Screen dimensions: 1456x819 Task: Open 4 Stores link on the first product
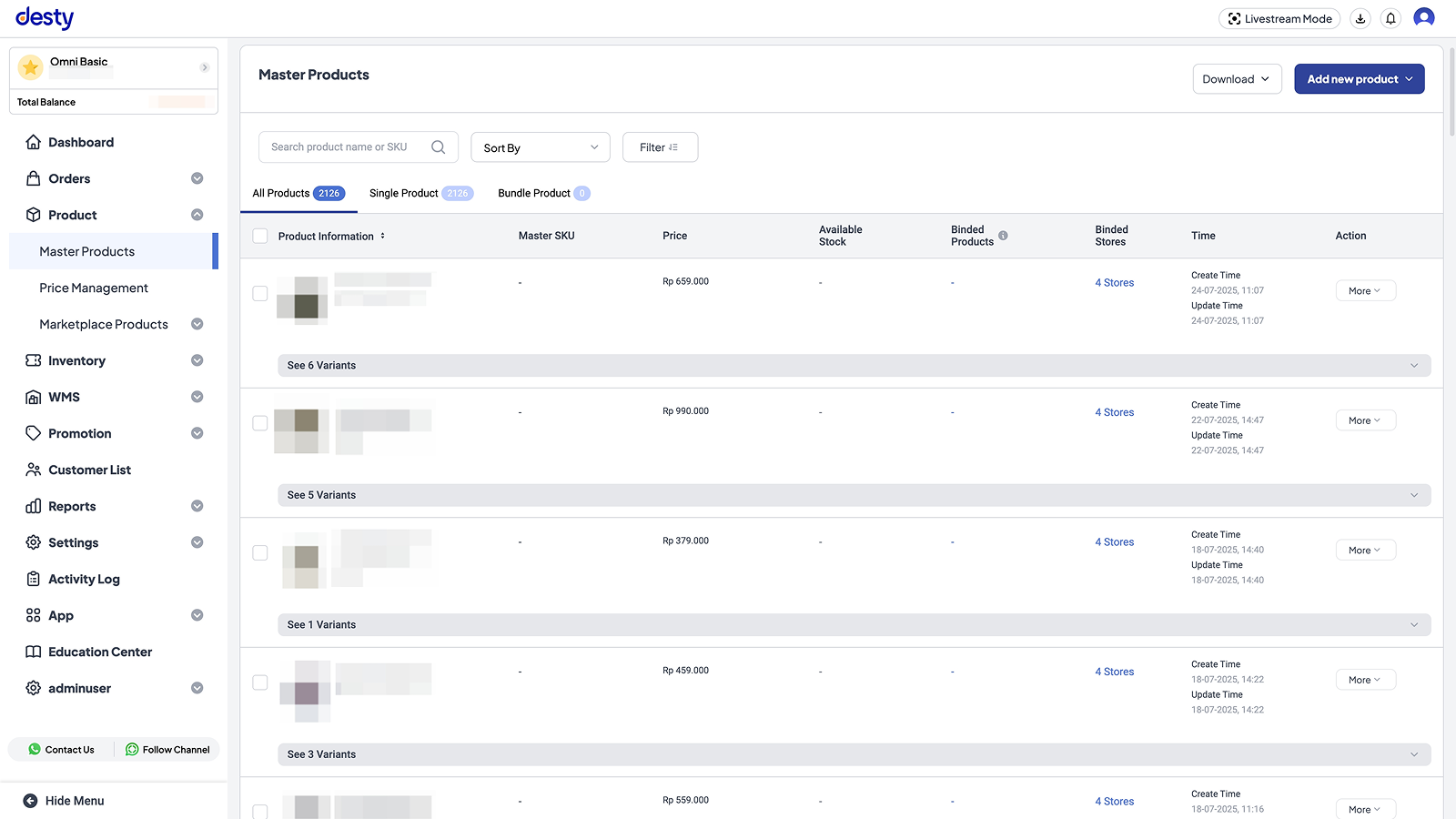(x=1114, y=282)
